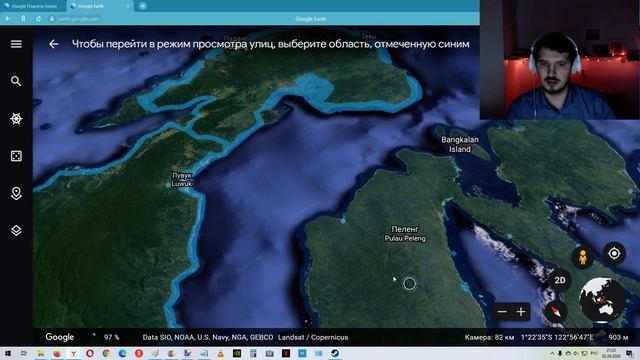The image size is (640, 360).
Task: Open Voyager ship's wheel icon
Action: click(x=16, y=118)
